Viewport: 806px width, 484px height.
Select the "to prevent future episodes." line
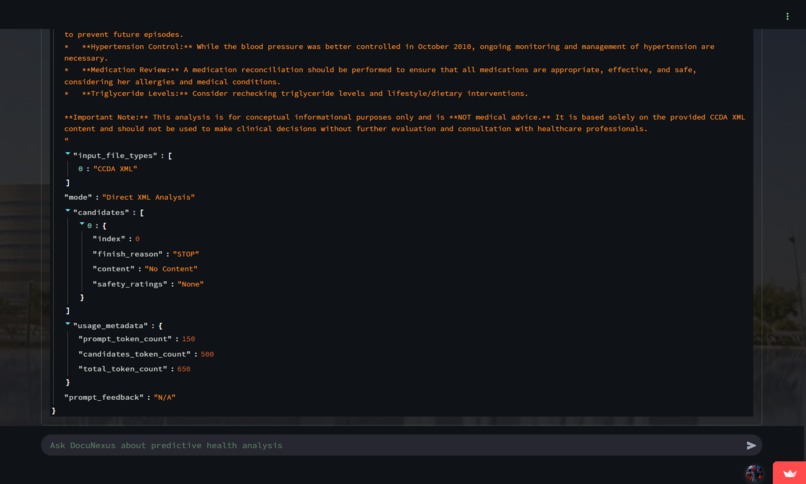point(123,34)
